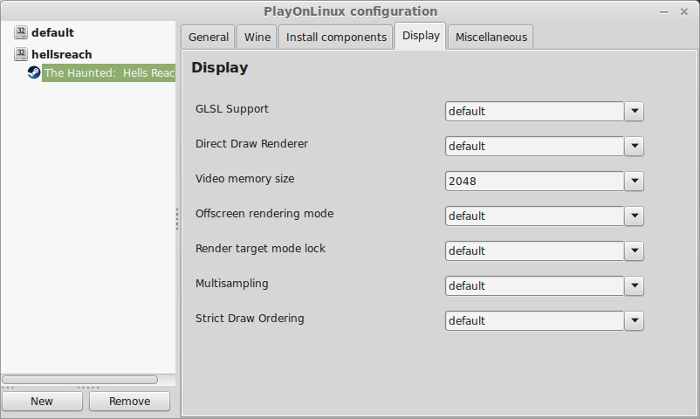Expand the Direct Draw Renderer dropdown

(x=634, y=146)
